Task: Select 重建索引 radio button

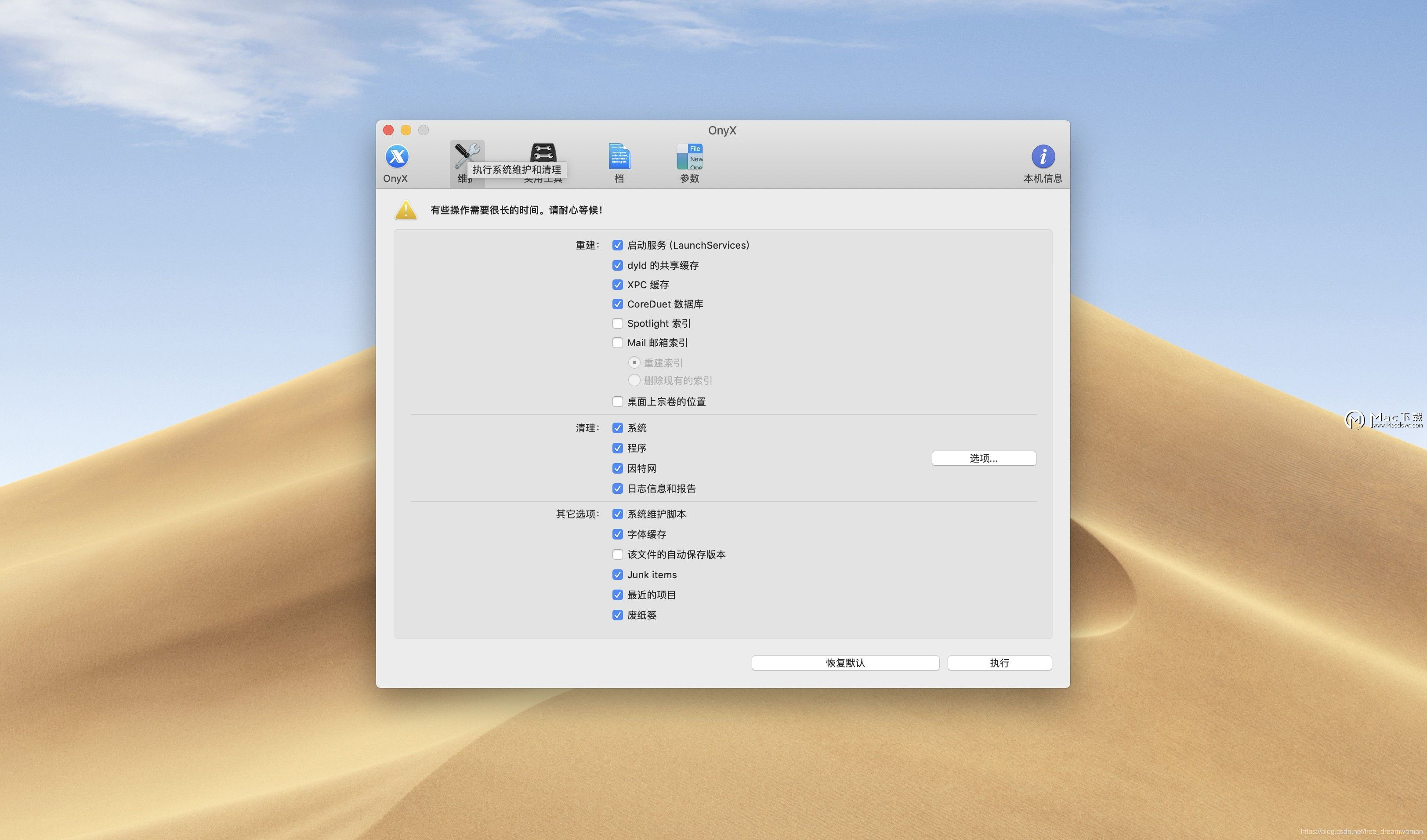Action: pyautogui.click(x=634, y=362)
